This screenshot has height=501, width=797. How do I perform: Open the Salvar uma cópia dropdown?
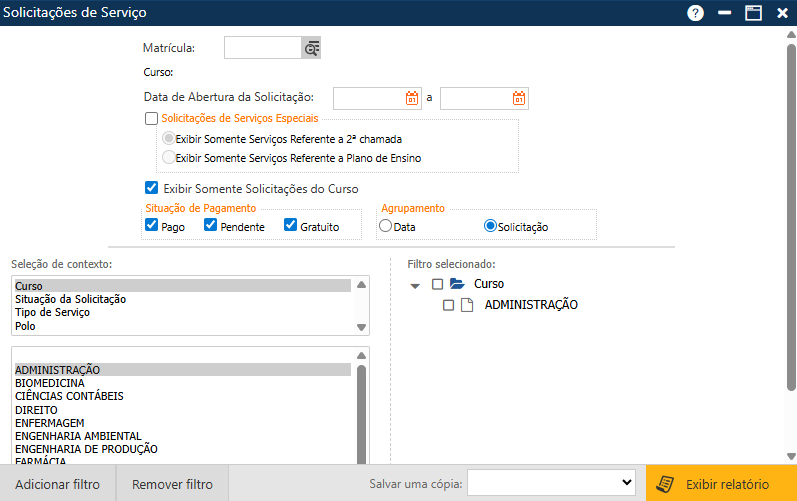tap(552, 483)
